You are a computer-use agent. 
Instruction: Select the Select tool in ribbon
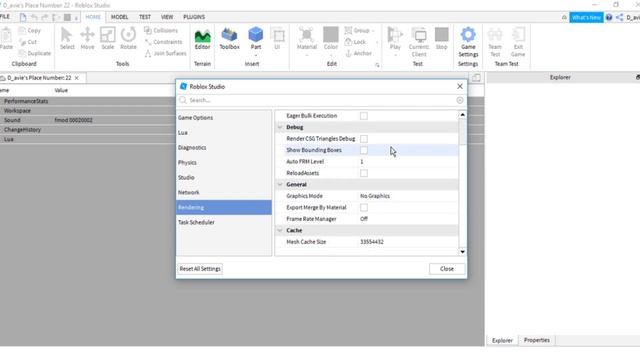pos(67,38)
